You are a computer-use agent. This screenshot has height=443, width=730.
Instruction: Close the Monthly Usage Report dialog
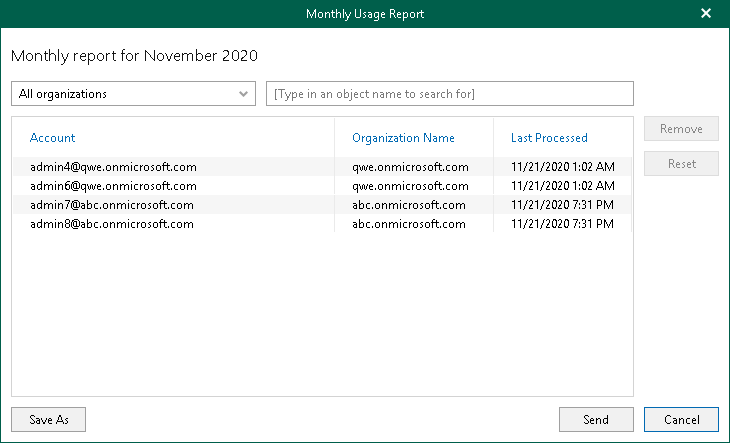(x=706, y=14)
